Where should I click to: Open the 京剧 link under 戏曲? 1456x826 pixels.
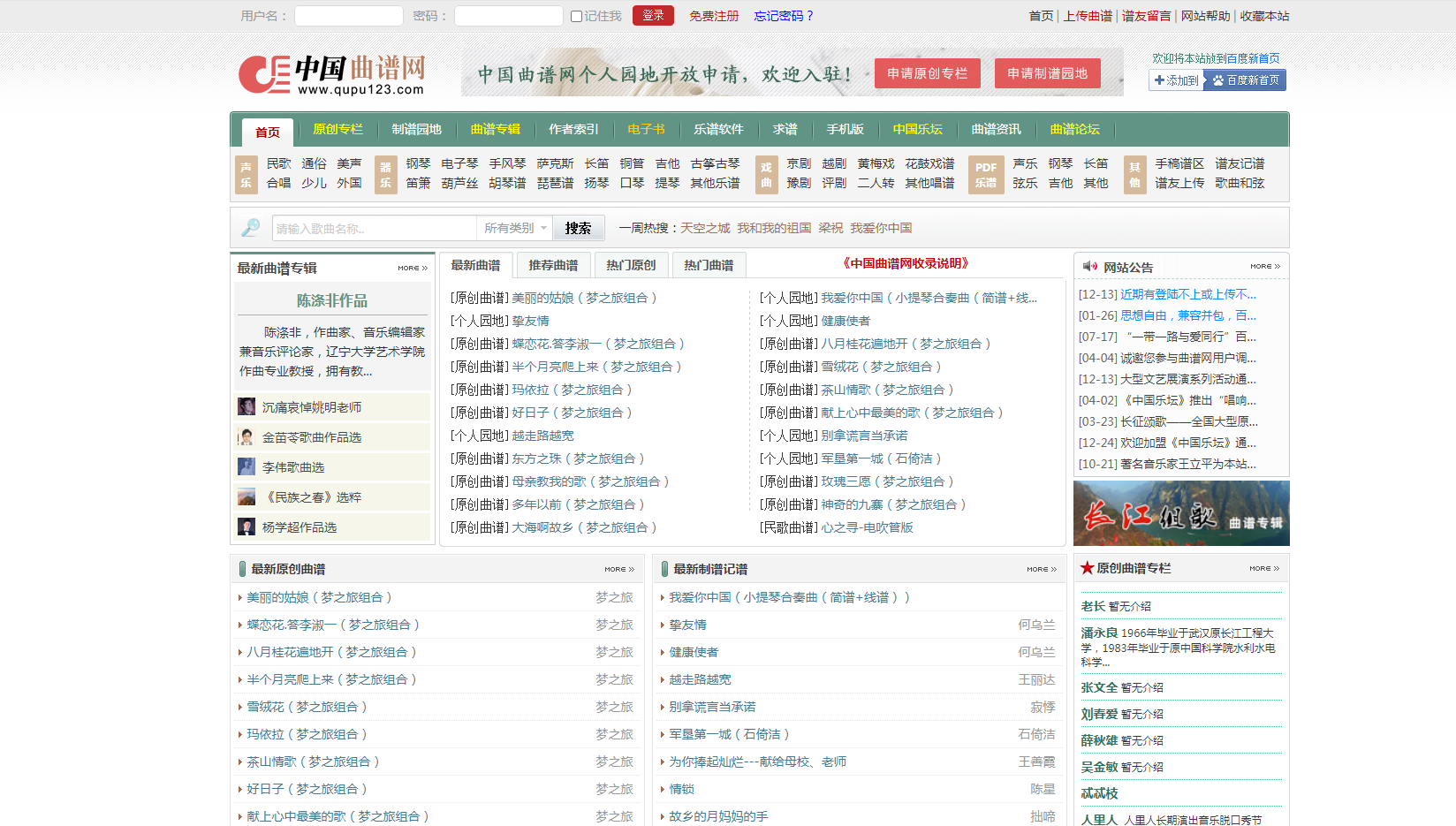(x=799, y=163)
